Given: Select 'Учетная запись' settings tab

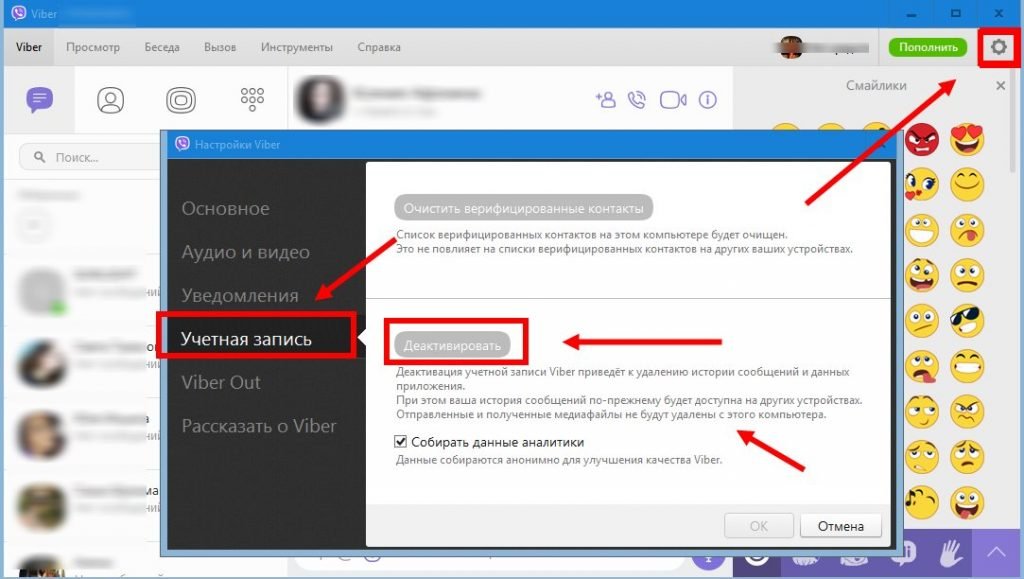Looking at the screenshot, I should tap(246, 339).
